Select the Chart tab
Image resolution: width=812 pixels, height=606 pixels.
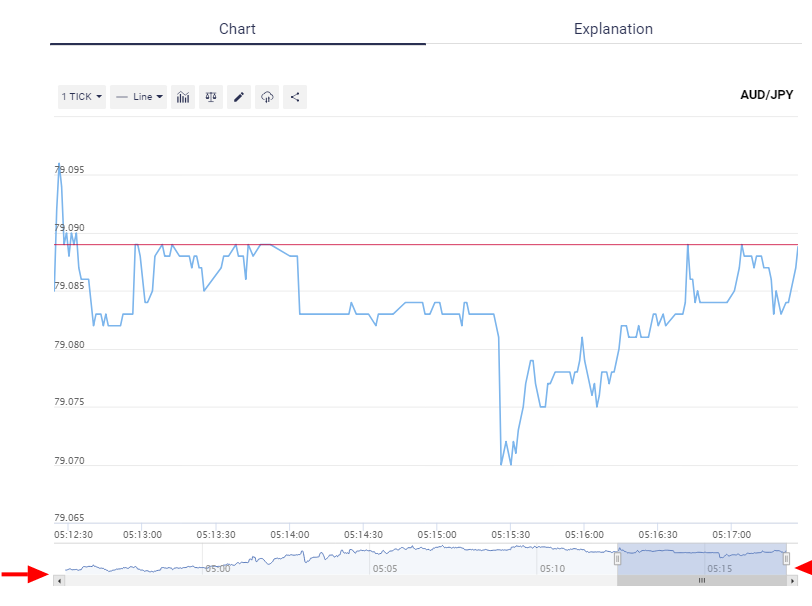pos(237,29)
